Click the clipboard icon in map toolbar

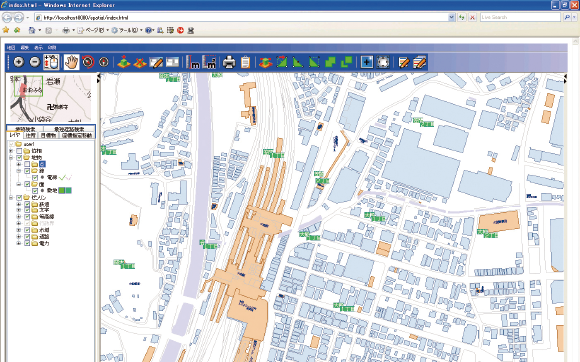pyautogui.click(x=245, y=62)
